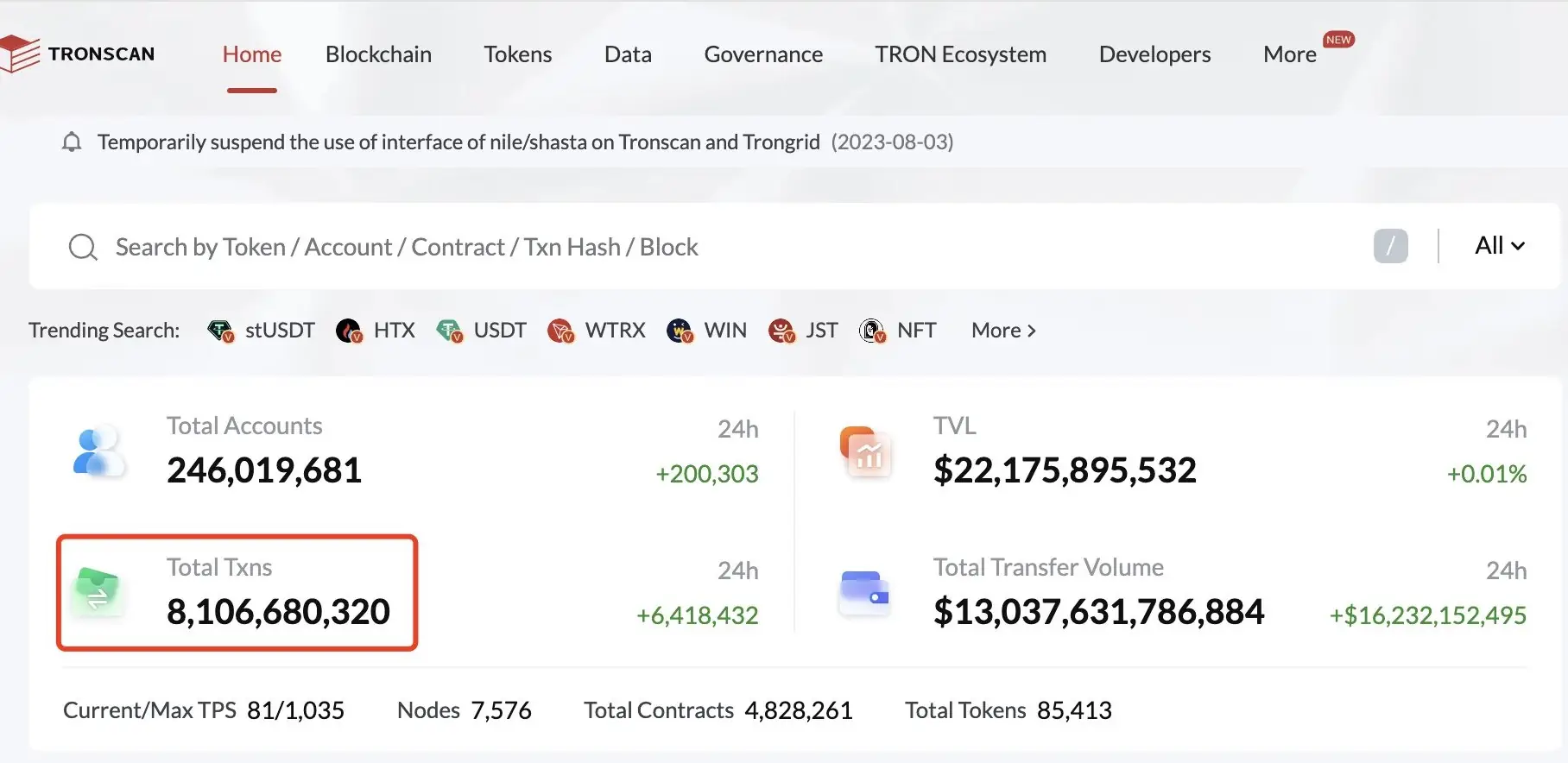Click Total Contracts count 4,828,261

pyautogui.click(x=799, y=710)
